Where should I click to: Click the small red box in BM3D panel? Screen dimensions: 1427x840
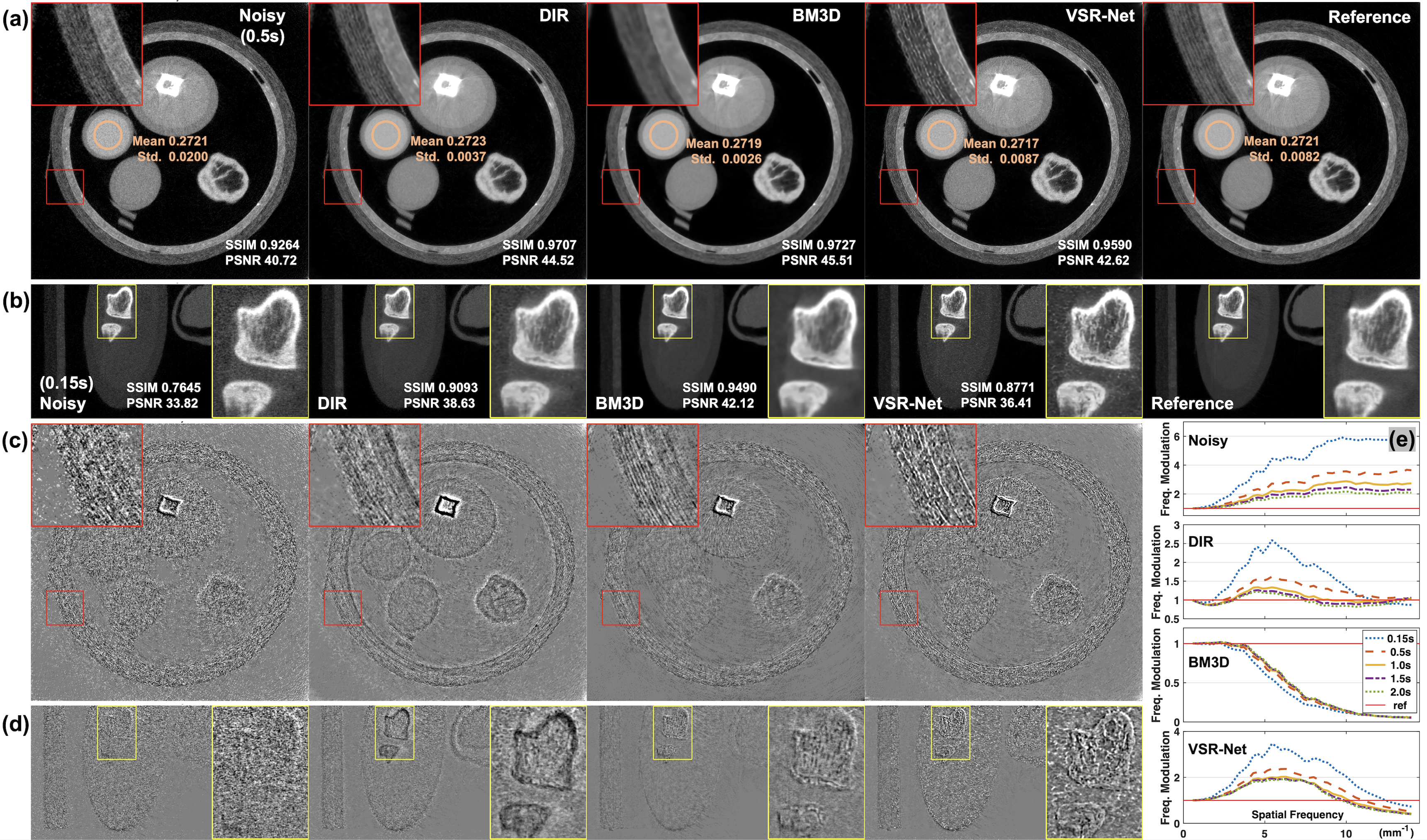tap(621, 187)
